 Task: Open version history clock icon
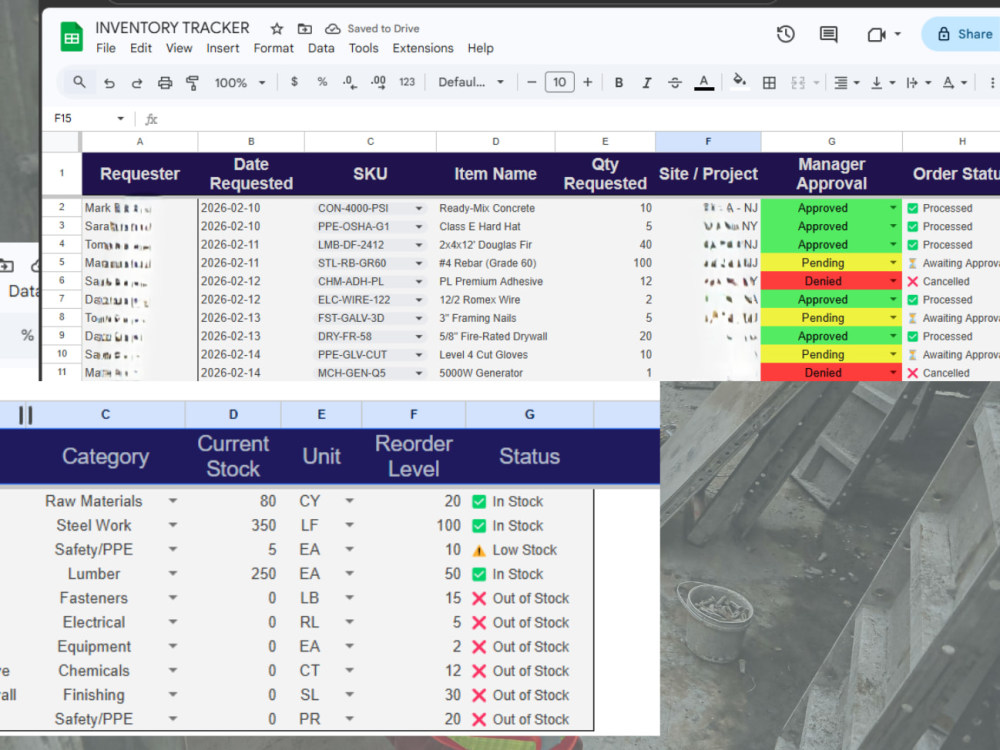pyautogui.click(x=786, y=34)
